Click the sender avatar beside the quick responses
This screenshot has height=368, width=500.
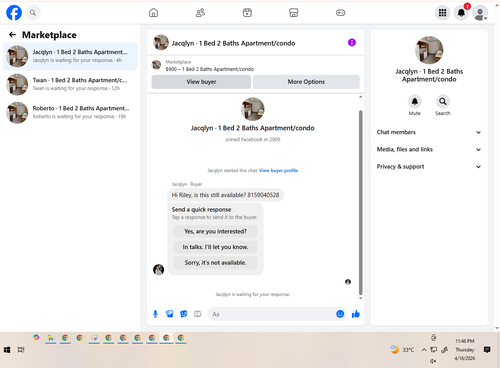click(159, 269)
